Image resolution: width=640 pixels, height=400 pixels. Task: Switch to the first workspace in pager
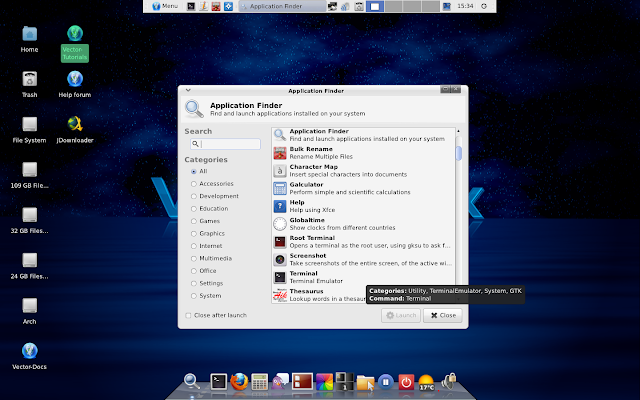pyautogui.click(x=375, y=6)
